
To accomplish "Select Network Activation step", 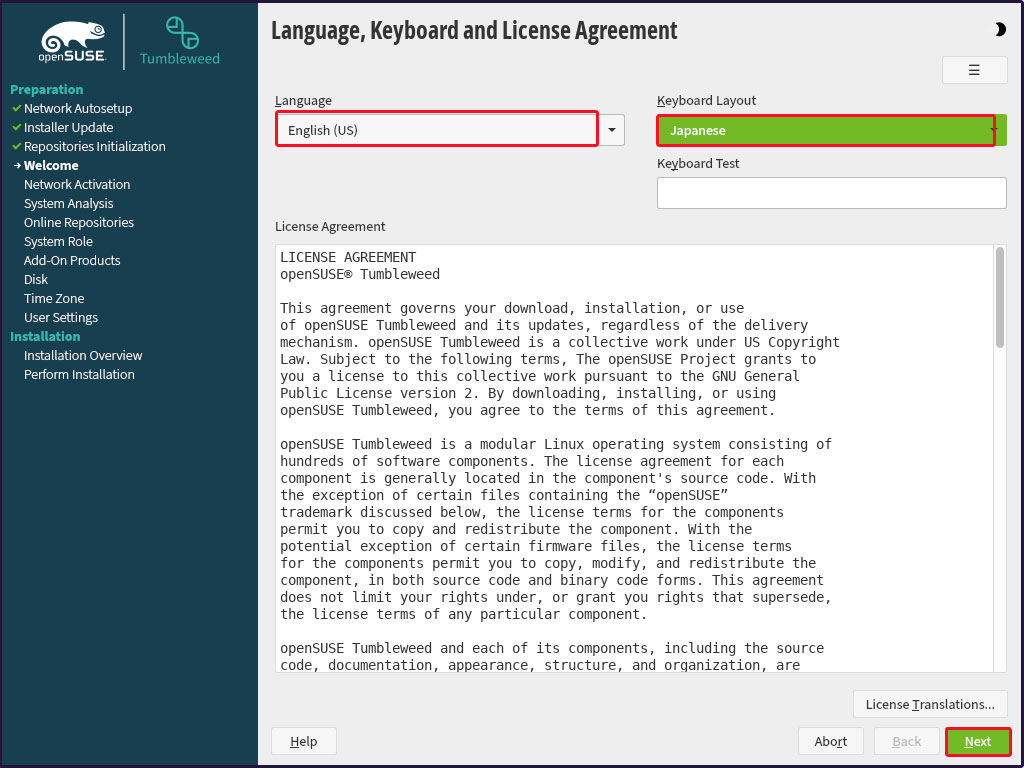I will point(77,184).
